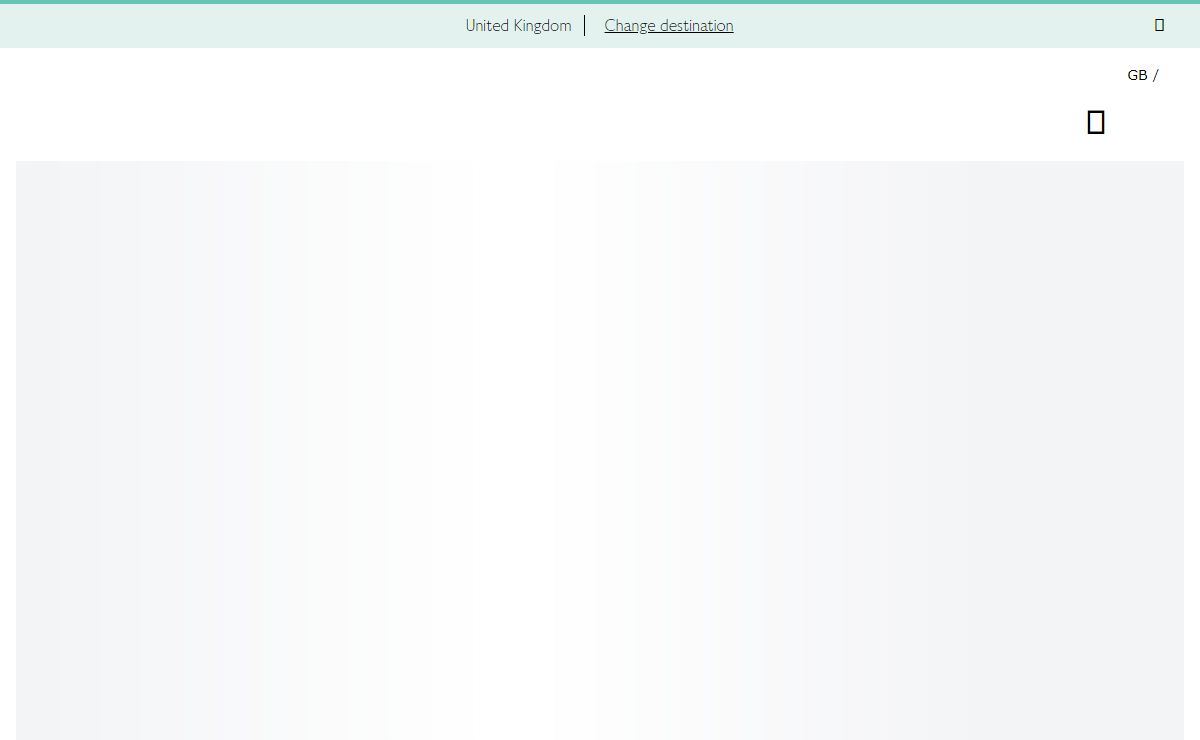The width and height of the screenshot is (1200, 740).
Task: Click the United Kingdom text
Action: tap(518, 26)
